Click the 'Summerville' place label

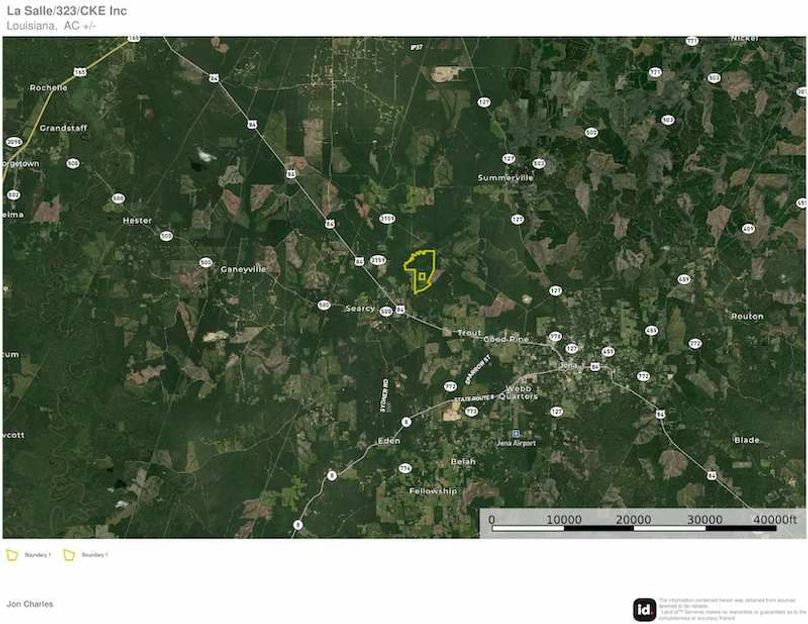coord(506,178)
